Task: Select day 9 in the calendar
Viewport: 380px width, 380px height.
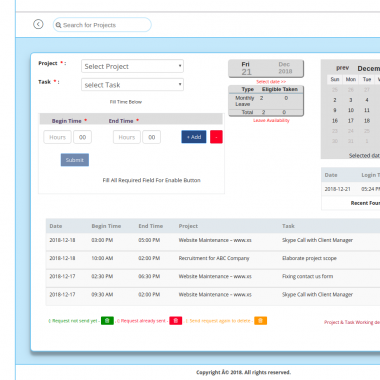Action: click(335, 110)
